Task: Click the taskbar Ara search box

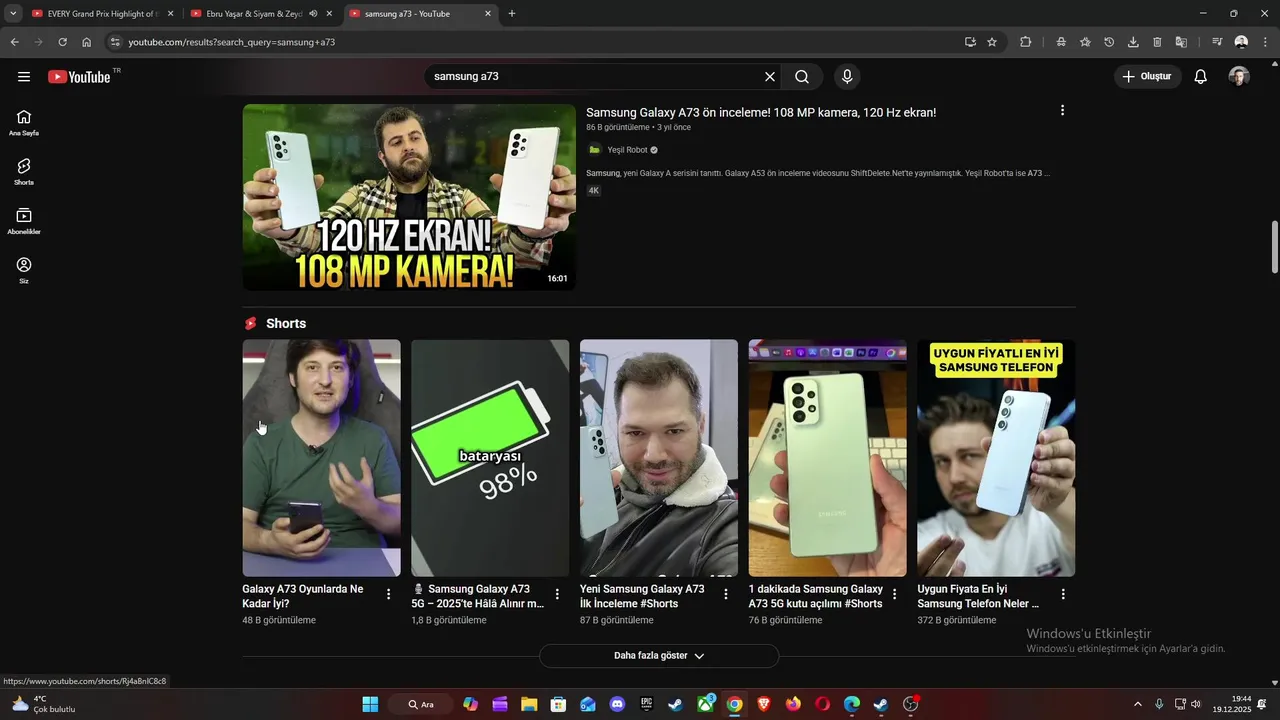Action: pos(421,704)
